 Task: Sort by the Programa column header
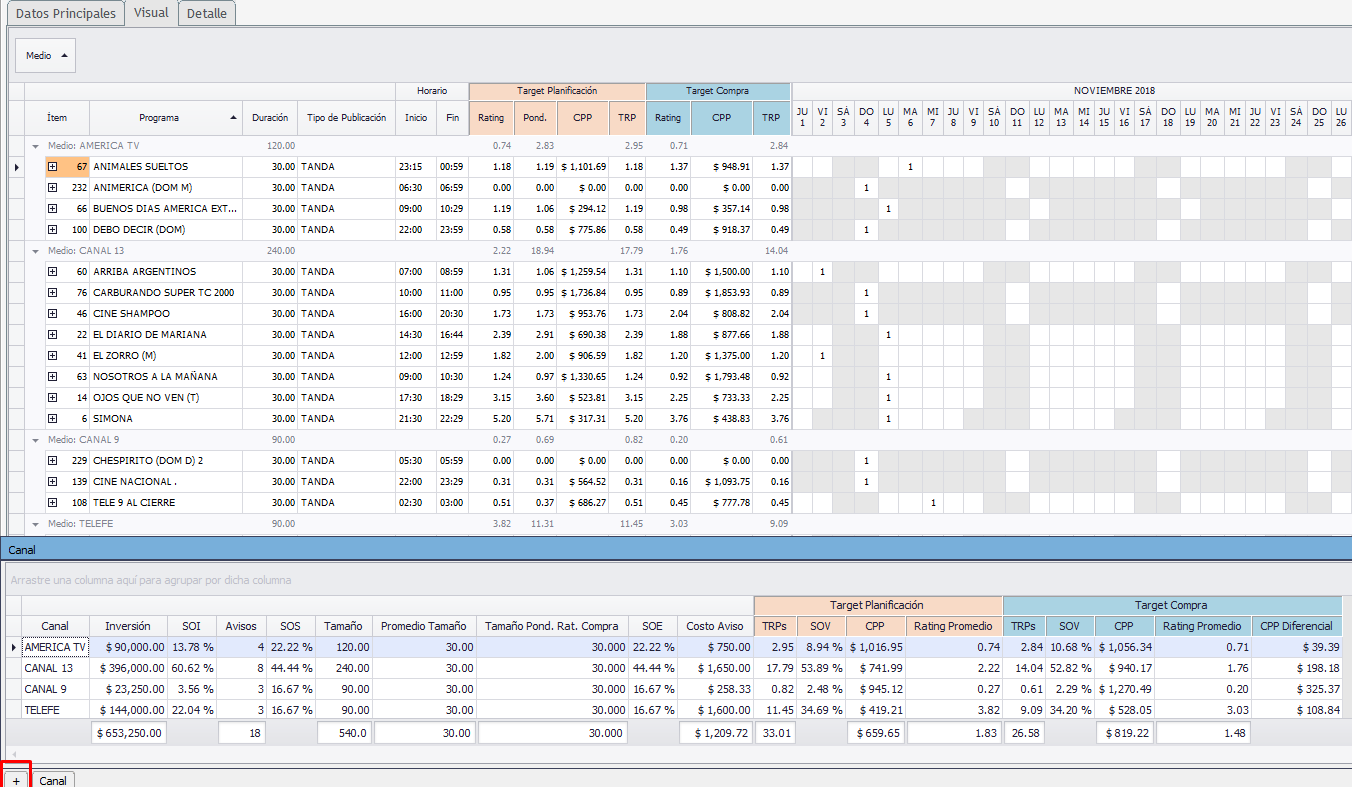tap(159, 118)
